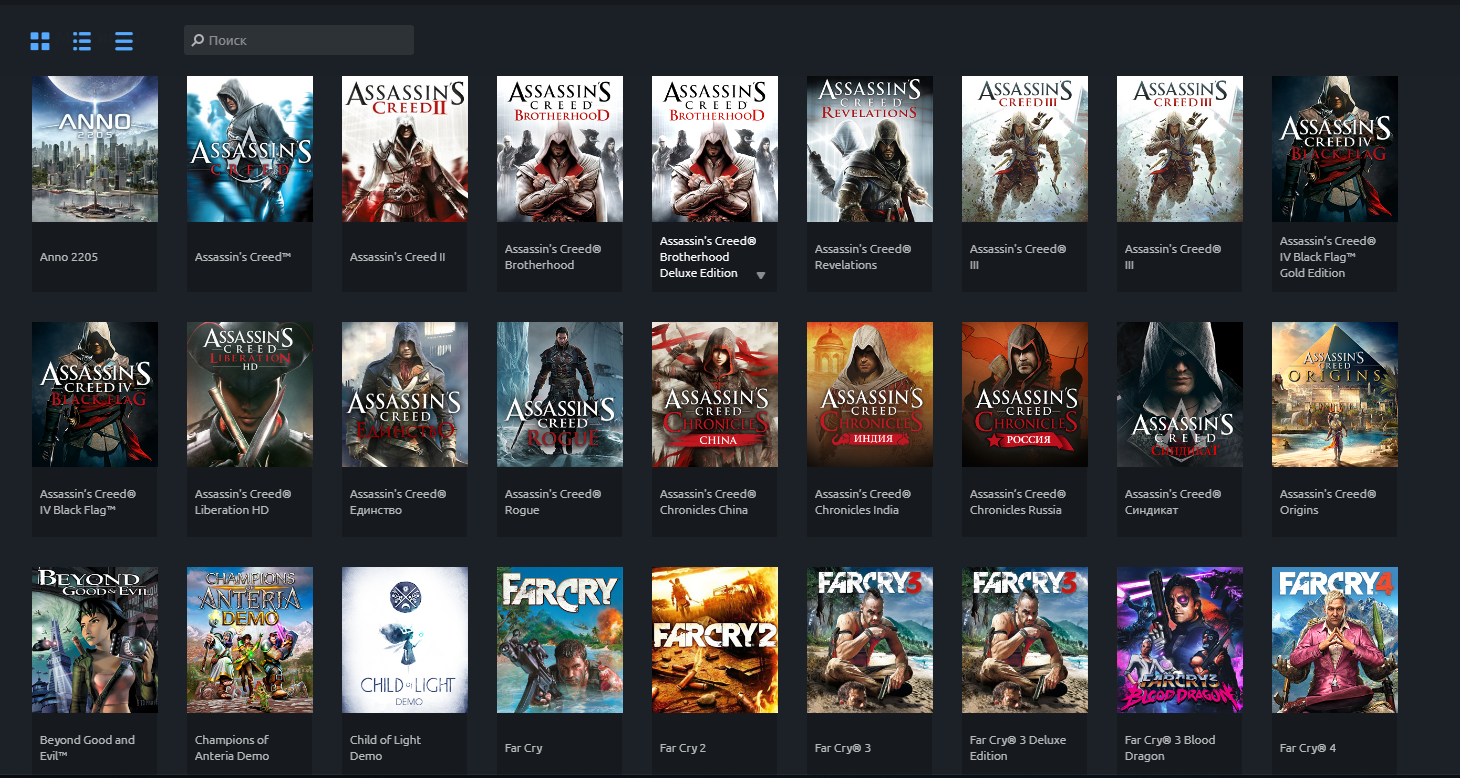1460x778 pixels.
Task: Open the Assassin's Creed Liberation HD cover
Action: 250,394
